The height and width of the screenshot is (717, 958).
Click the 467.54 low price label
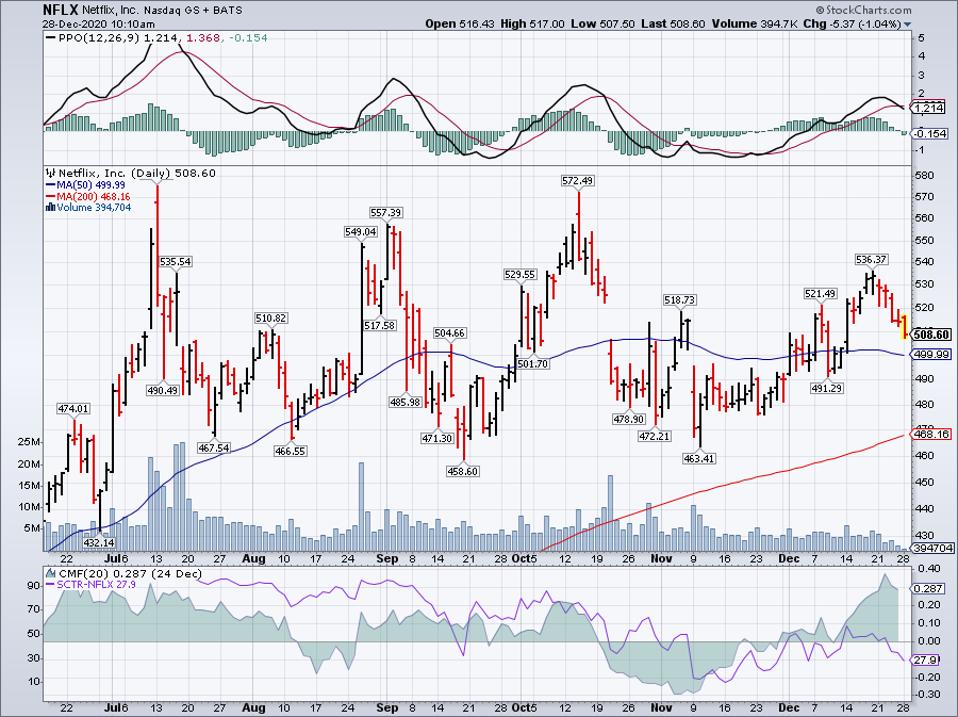[x=214, y=448]
